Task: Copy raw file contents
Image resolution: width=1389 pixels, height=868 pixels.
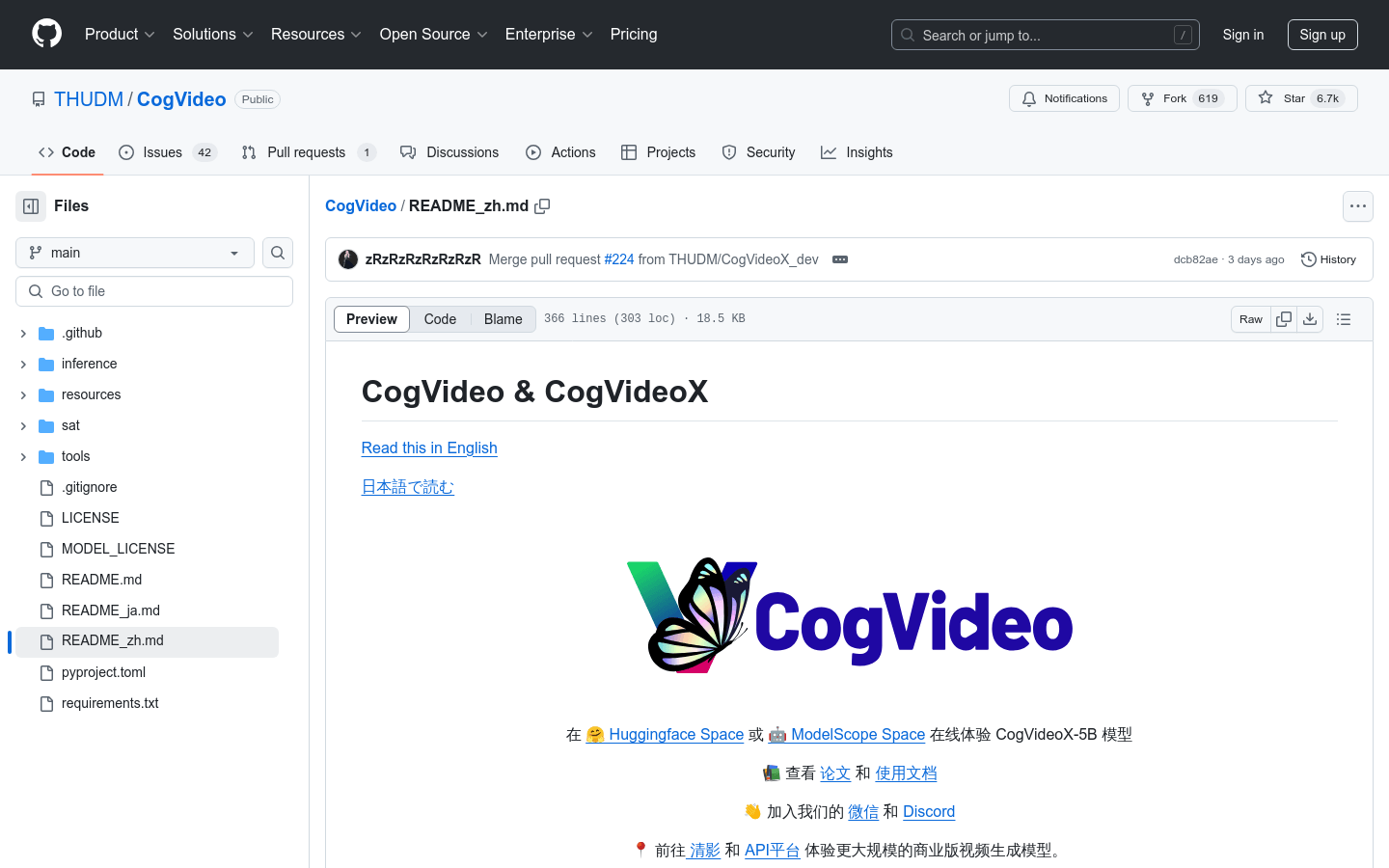Action: (1284, 319)
